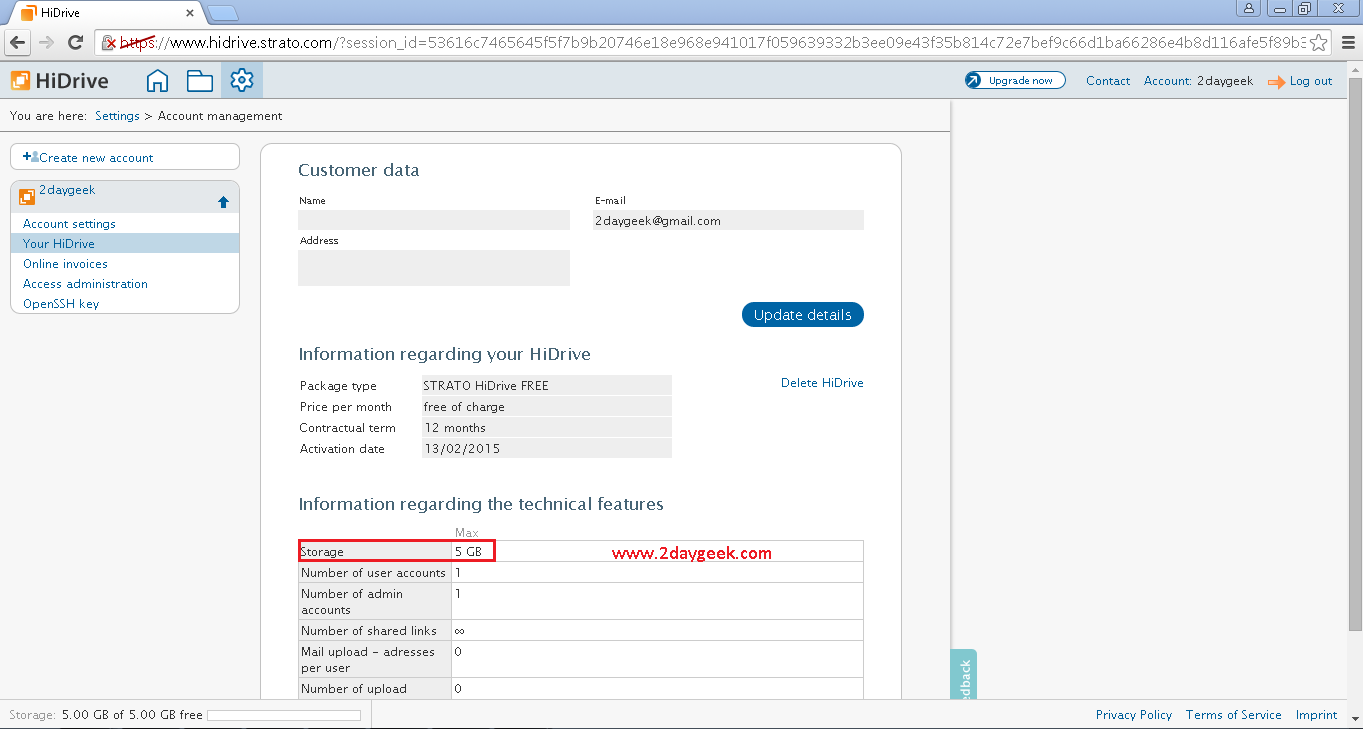1363x729 pixels.
Task: Click the Delete HiDrive link
Action: click(822, 383)
